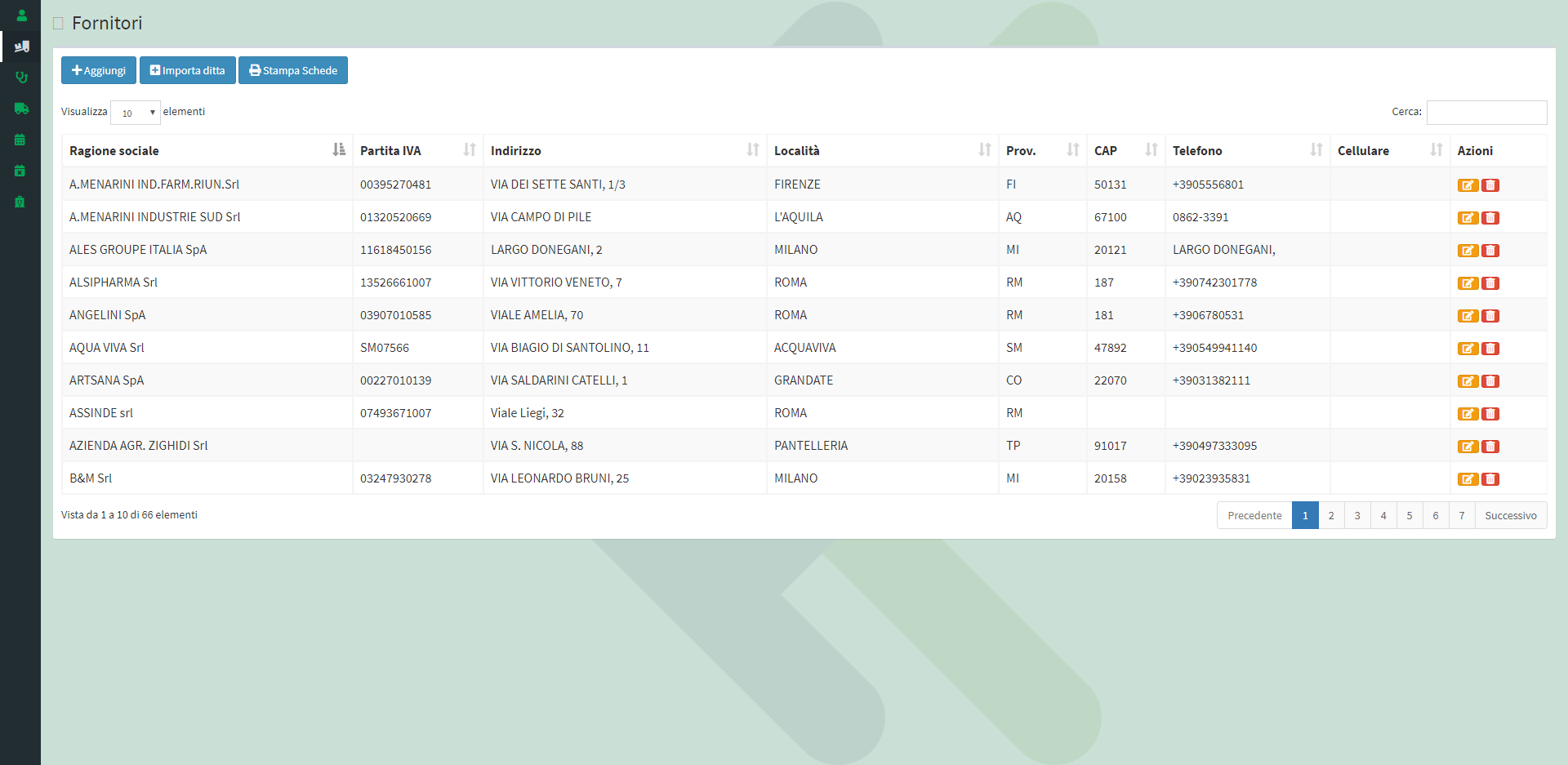Screen dimensions: 1568x765
Task: Sort table by CAP column
Action: pyautogui.click(x=1126, y=151)
